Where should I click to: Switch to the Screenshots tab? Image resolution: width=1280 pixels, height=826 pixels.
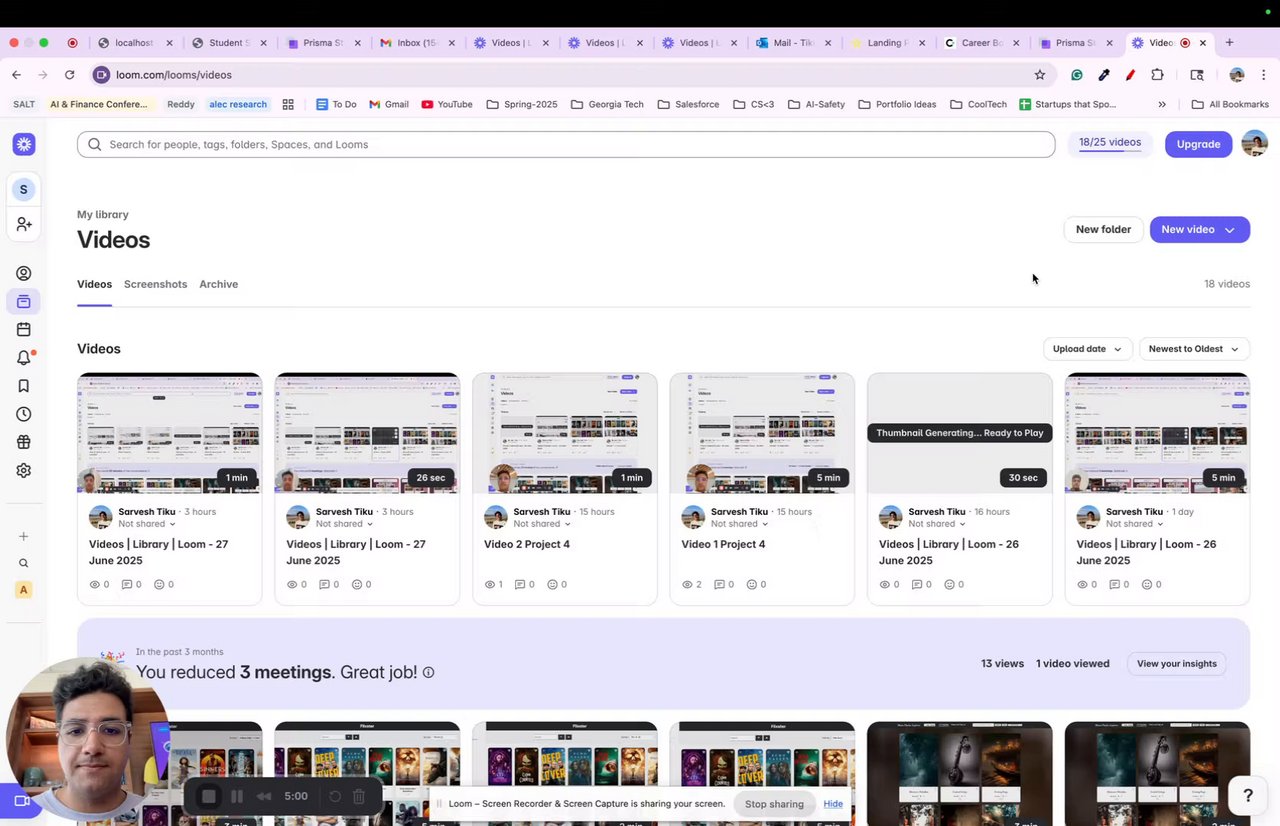155,284
